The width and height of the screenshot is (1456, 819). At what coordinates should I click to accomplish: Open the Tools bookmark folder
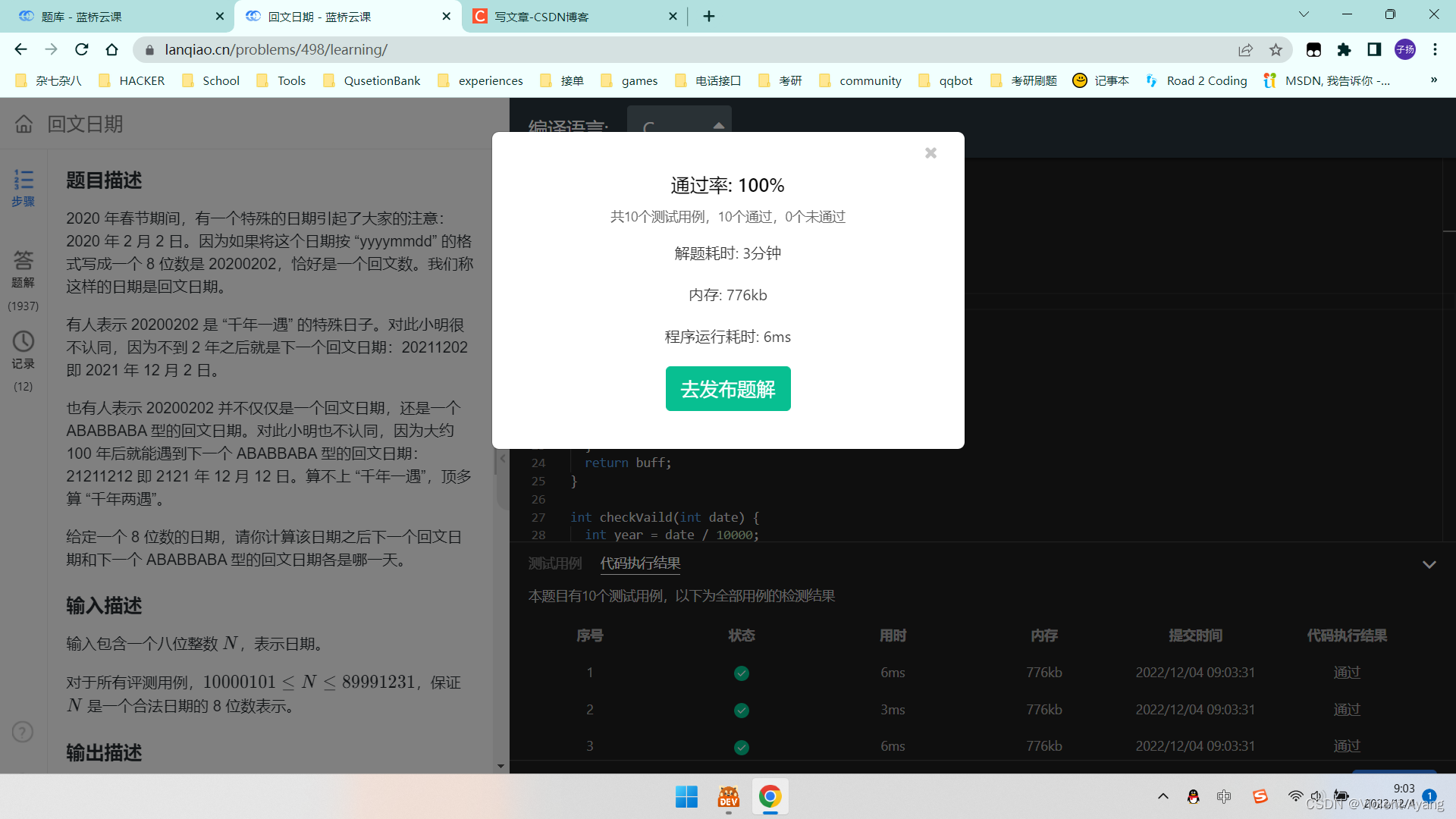coord(281,80)
